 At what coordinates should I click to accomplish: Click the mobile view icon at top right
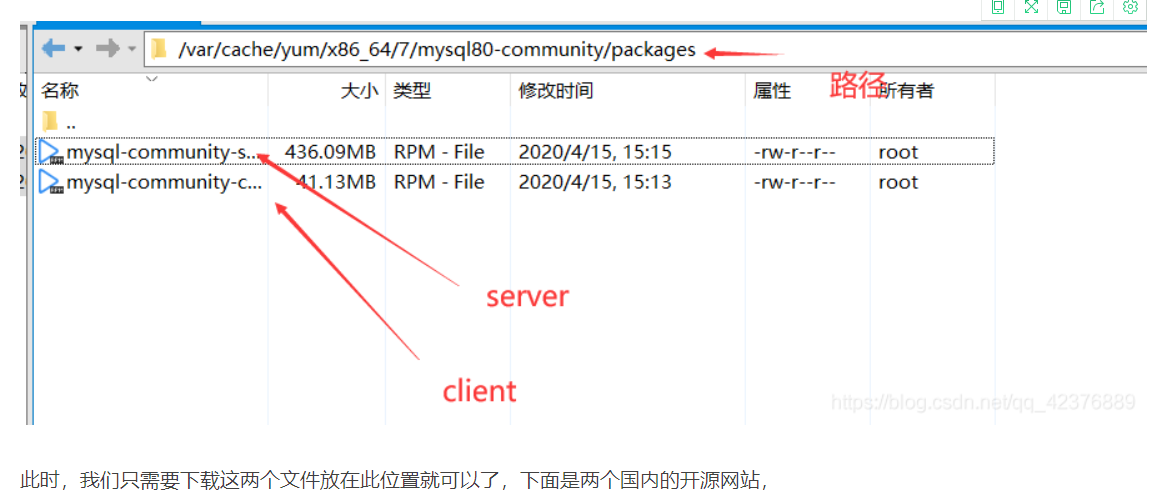998,7
